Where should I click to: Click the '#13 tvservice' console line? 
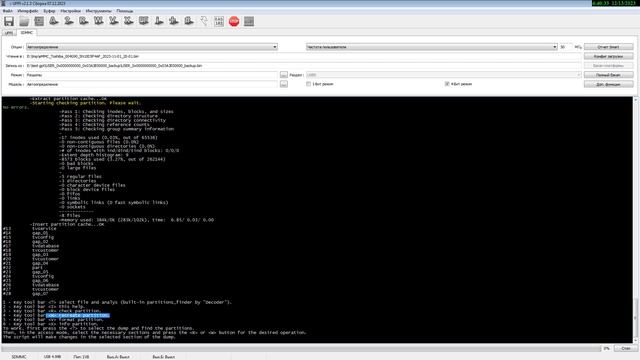[30, 229]
